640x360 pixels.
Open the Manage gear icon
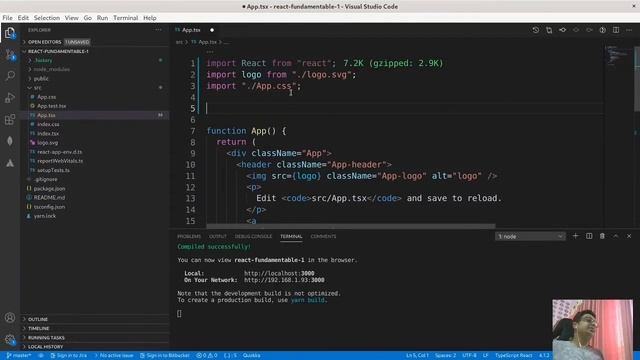(x=10, y=339)
